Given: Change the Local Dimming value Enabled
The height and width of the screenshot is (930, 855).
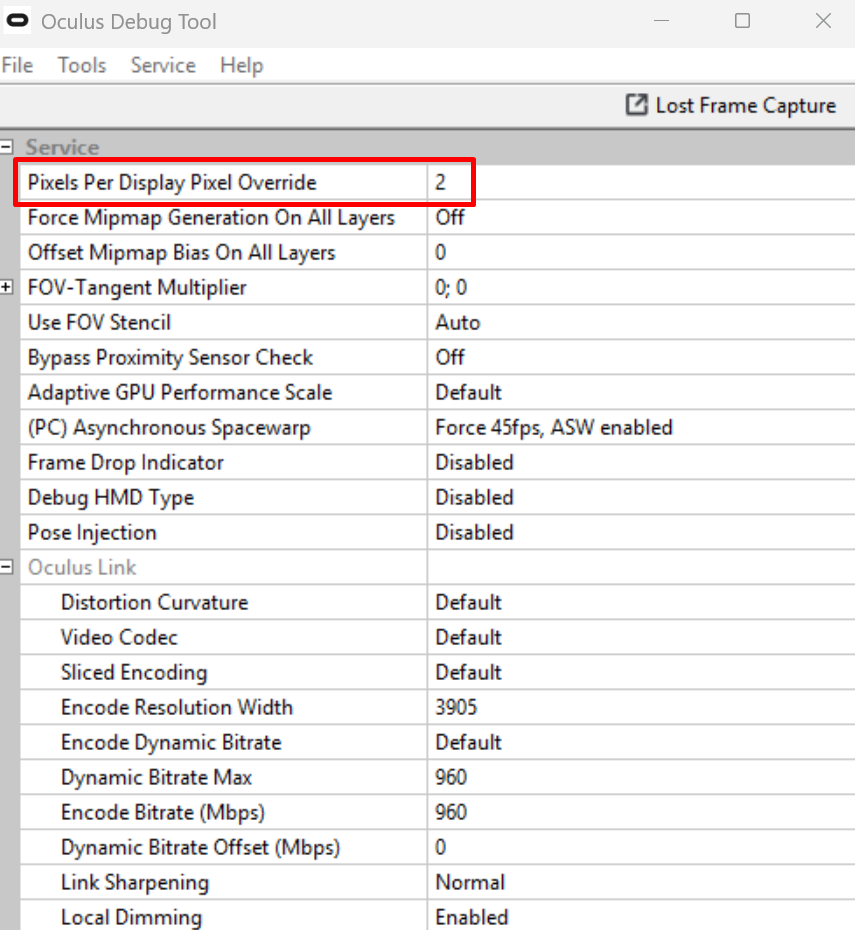Looking at the screenshot, I should coord(640,916).
